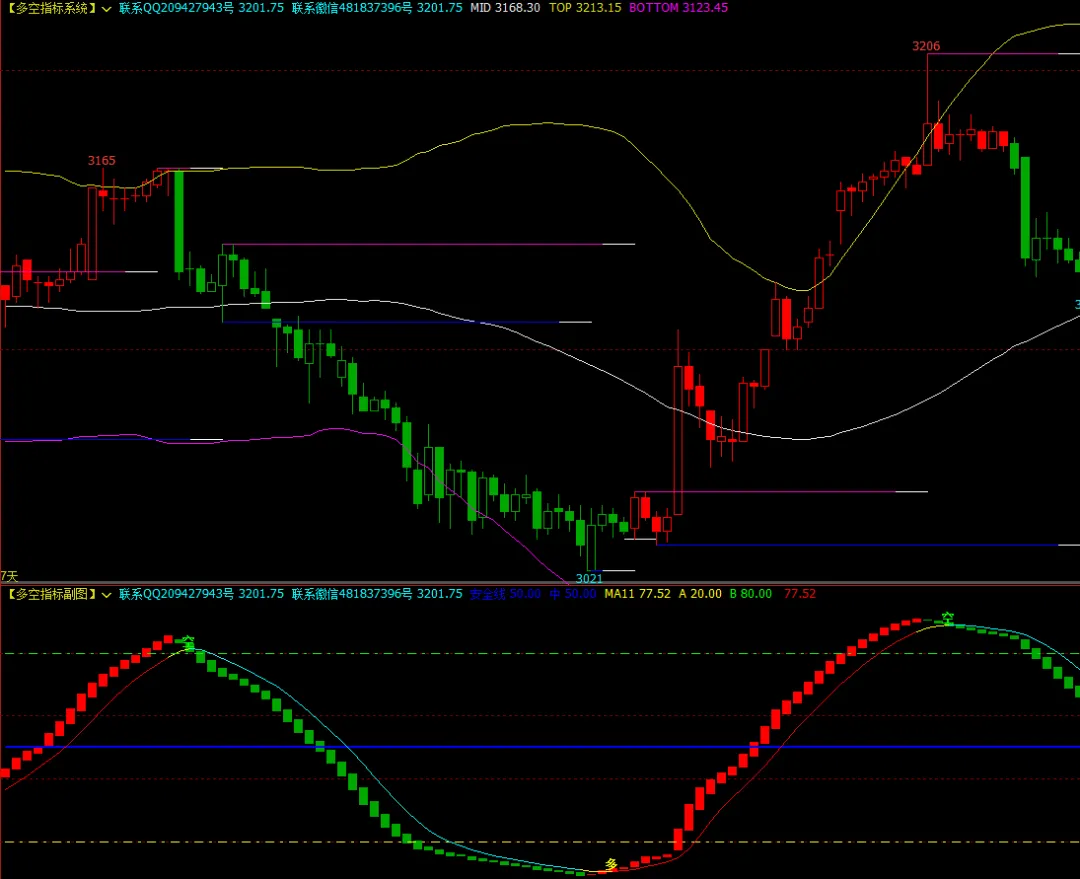Open the 多空指标系统 indicator dropdown arrow
The image size is (1080, 879).
point(106,9)
